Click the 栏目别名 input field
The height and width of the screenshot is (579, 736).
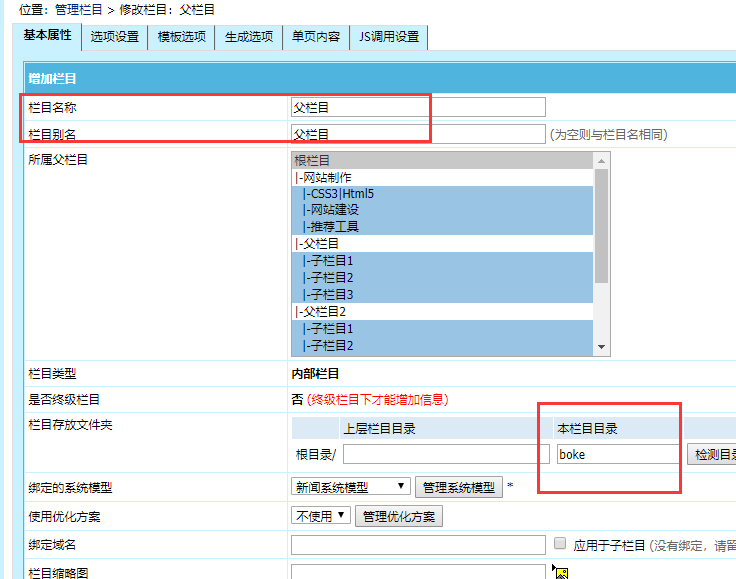pyautogui.click(x=418, y=134)
